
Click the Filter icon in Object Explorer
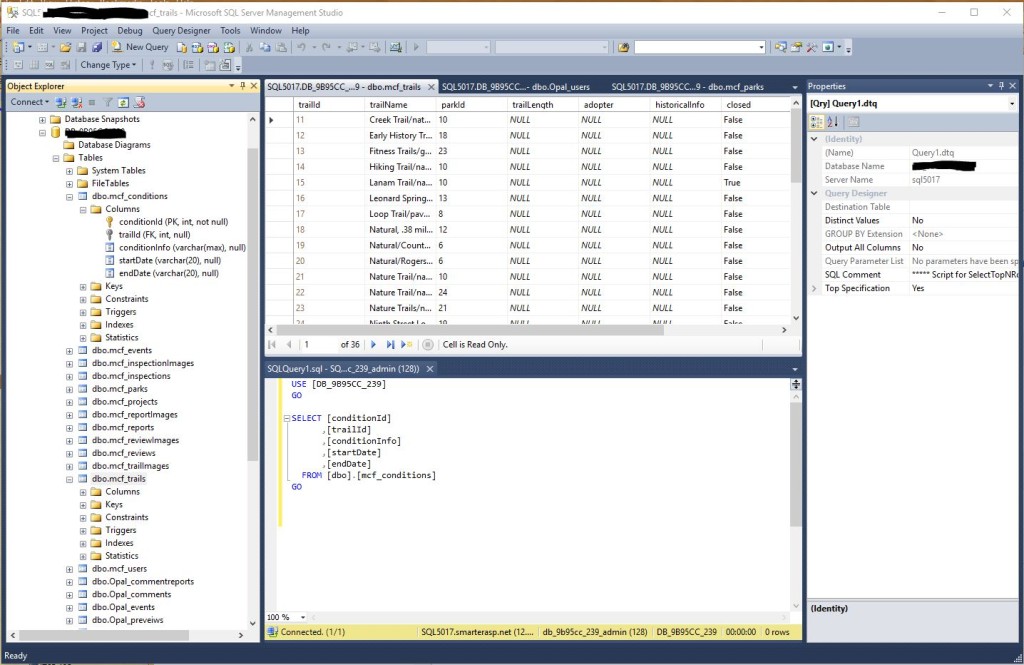[108, 102]
